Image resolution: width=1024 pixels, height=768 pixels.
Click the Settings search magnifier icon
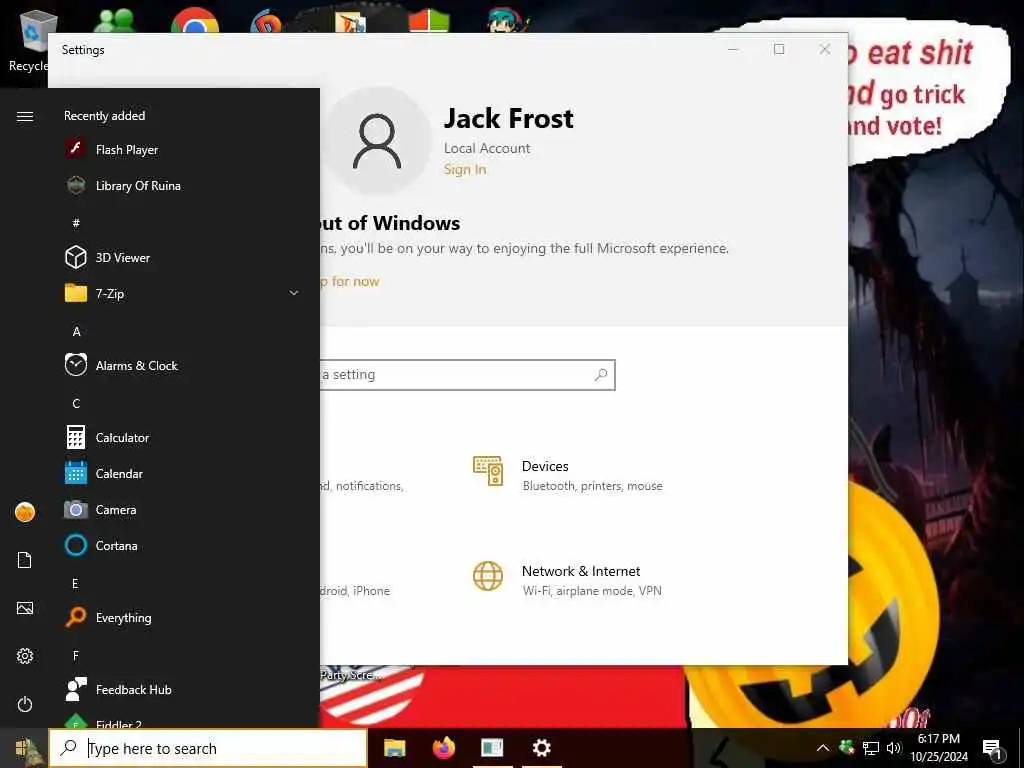click(x=601, y=375)
